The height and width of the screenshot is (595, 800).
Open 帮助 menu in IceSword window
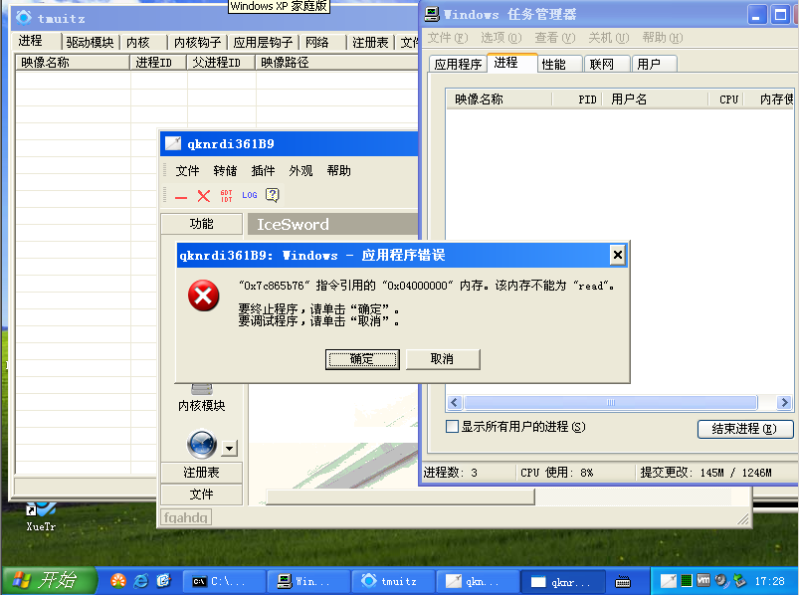click(x=339, y=170)
